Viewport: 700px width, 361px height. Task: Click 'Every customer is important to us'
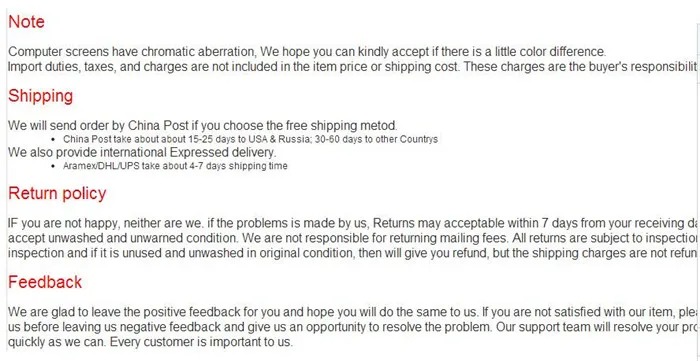click(201, 342)
